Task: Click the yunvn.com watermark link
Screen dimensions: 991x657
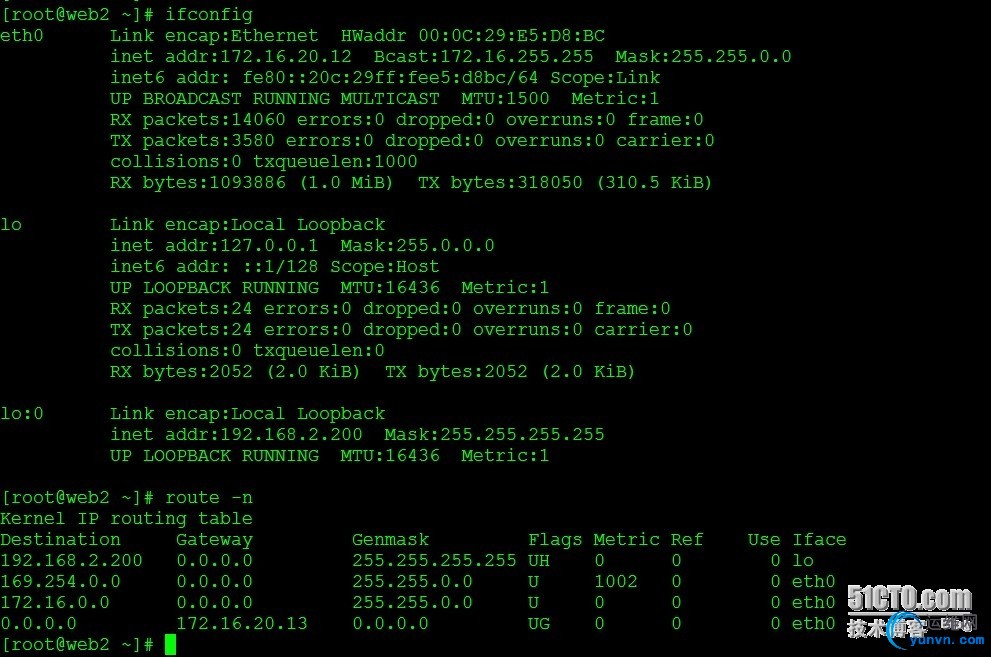Action: [947, 640]
